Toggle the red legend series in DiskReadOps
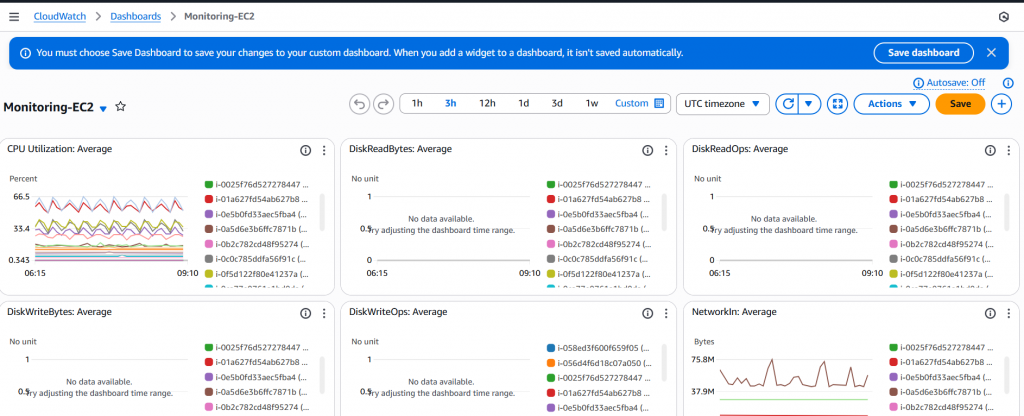Image resolution: width=1024 pixels, height=416 pixels. point(895,200)
